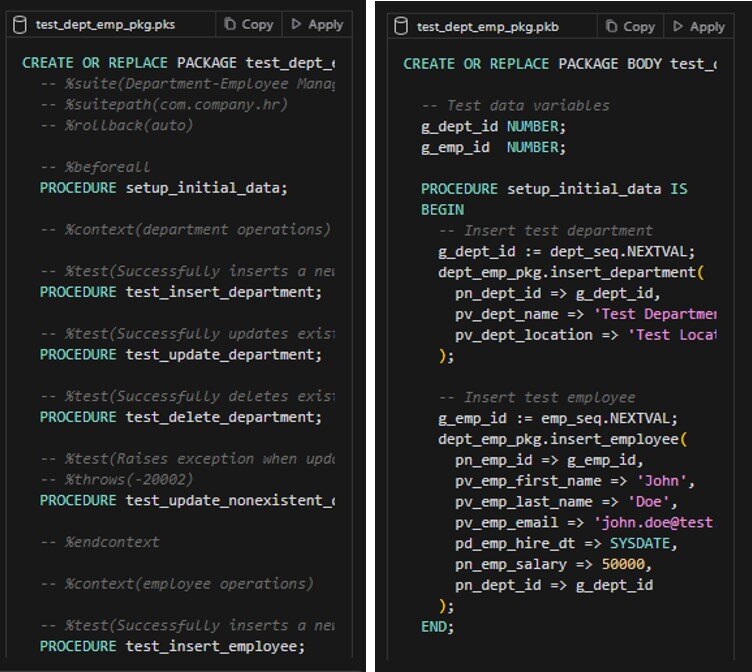The height and width of the screenshot is (672, 752).
Task: Apply the test_dept_emp_pkg.pks code block
Action: (x=317, y=24)
